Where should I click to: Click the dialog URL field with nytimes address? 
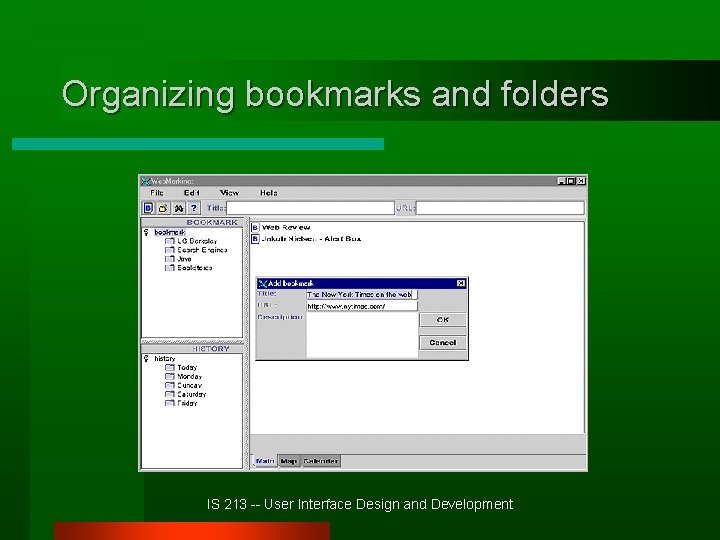362,306
